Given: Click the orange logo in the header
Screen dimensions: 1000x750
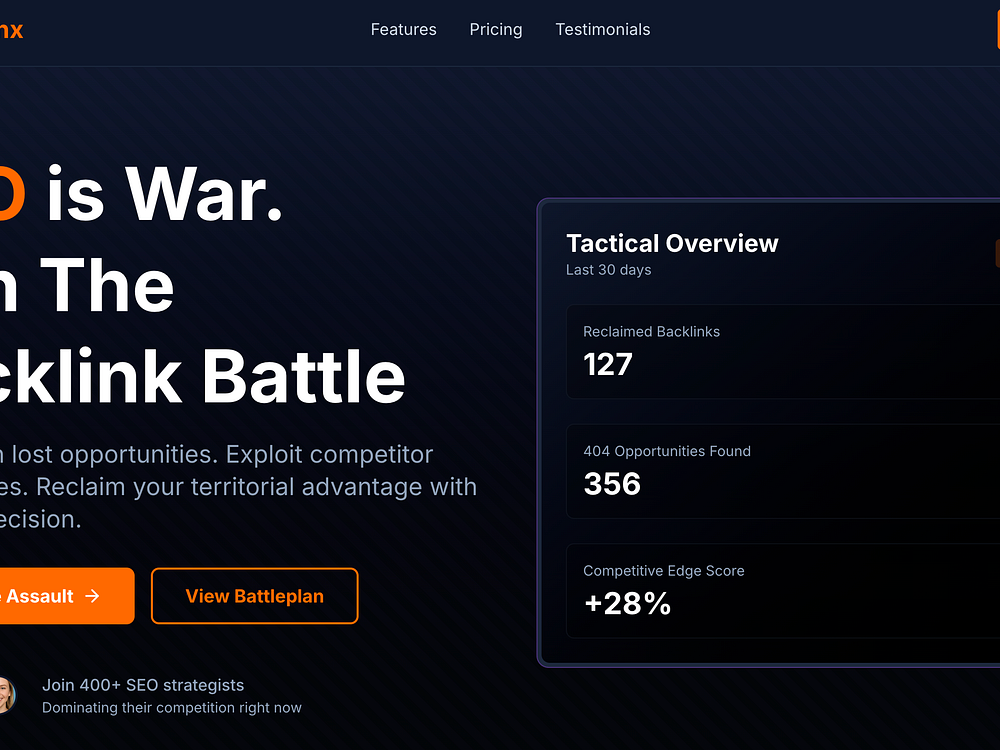Looking at the screenshot, I should click(11, 30).
